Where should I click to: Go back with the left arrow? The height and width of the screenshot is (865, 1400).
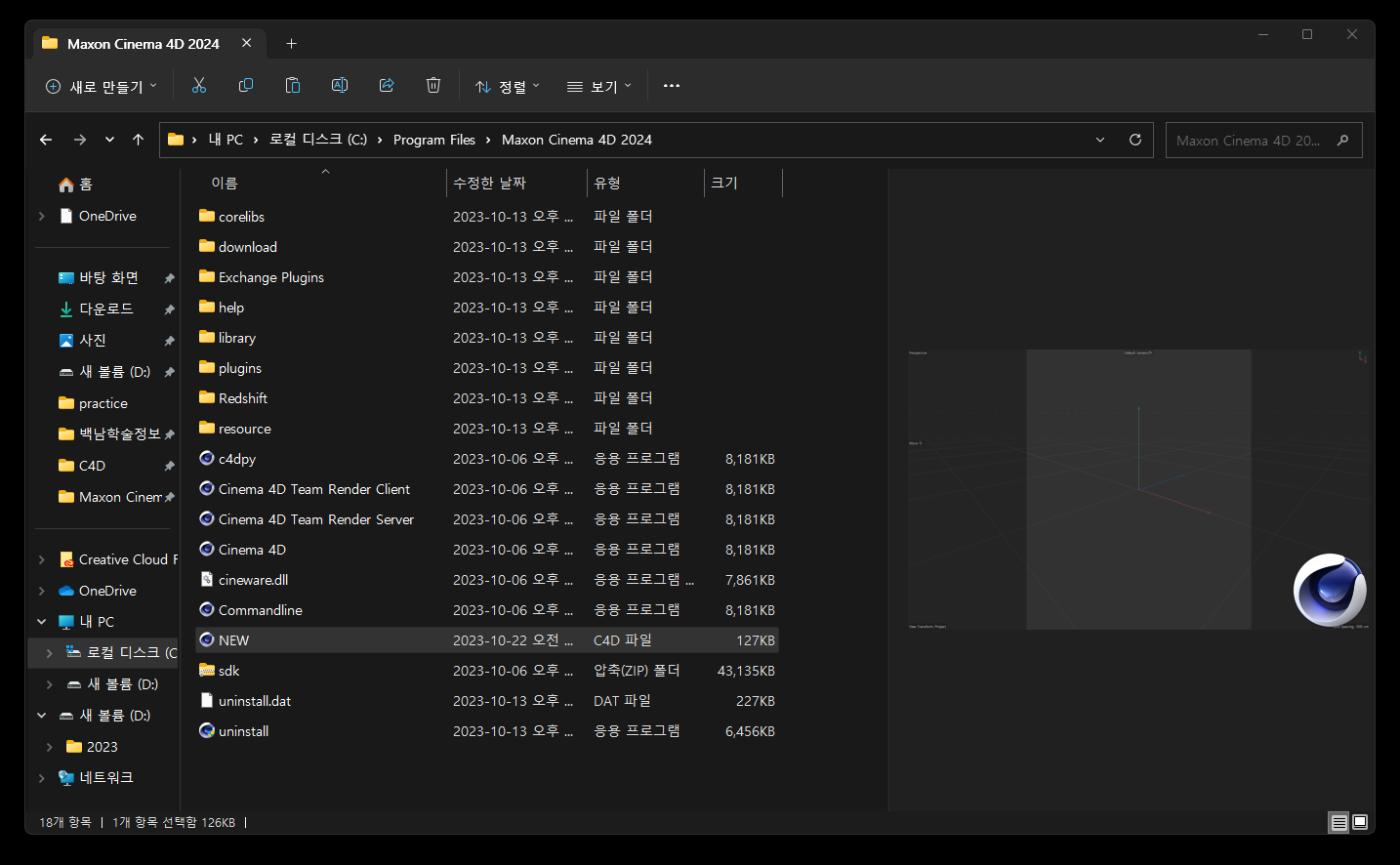[46, 140]
